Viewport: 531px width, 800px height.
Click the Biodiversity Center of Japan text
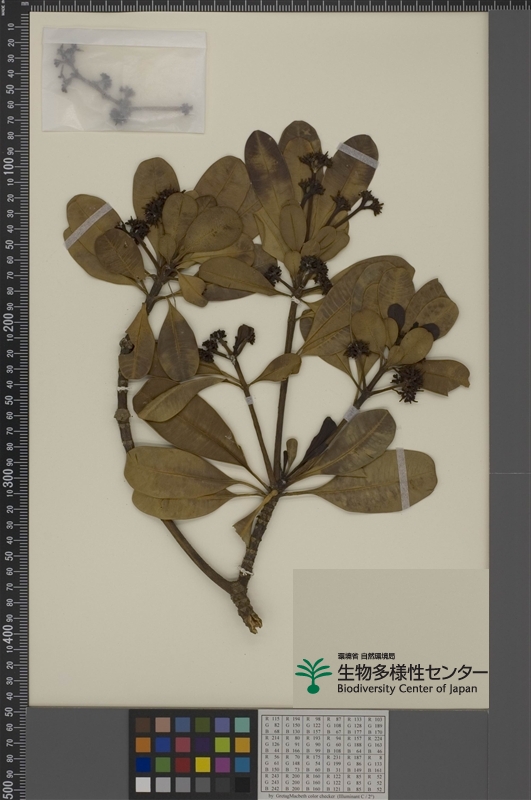tap(407, 688)
